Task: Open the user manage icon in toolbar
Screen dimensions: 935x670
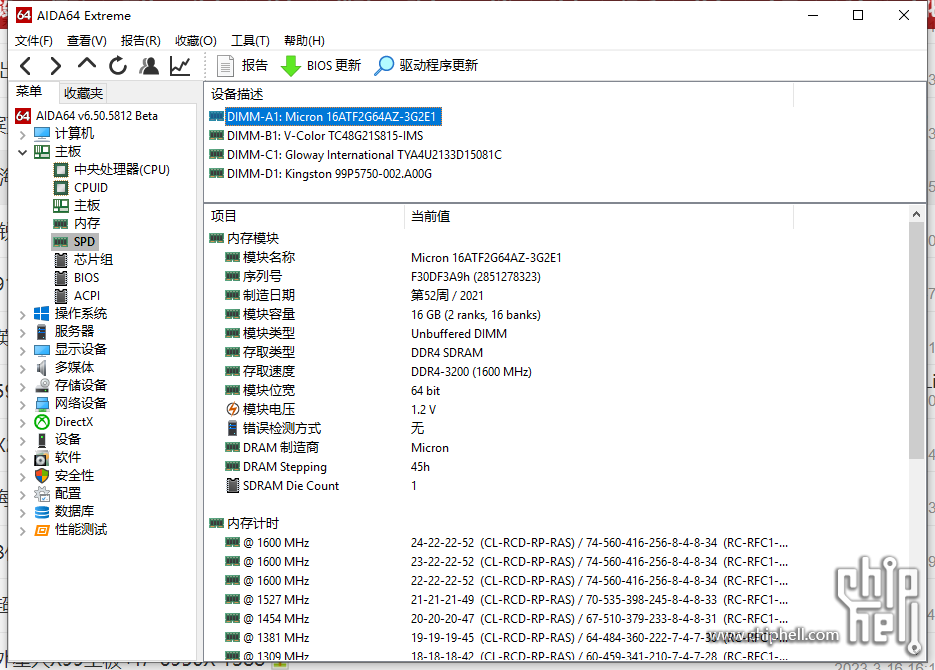Action: pyautogui.click(x=149, y=66)
